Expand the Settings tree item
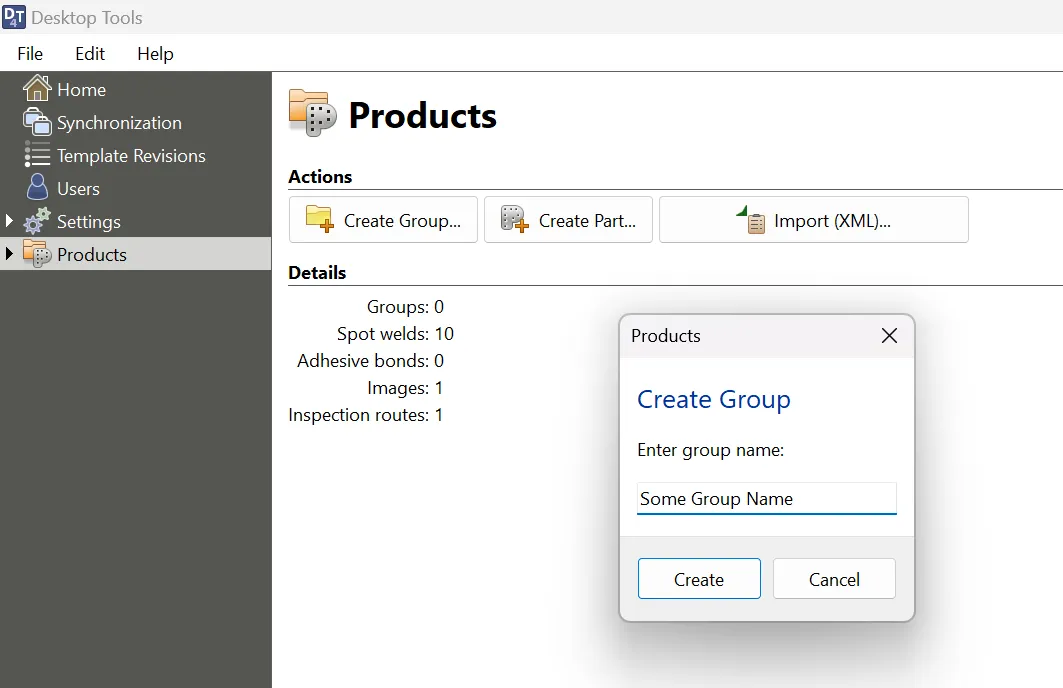Image resolution: width=1063 pixels, height=688 pixels. (x=9, y=221)
